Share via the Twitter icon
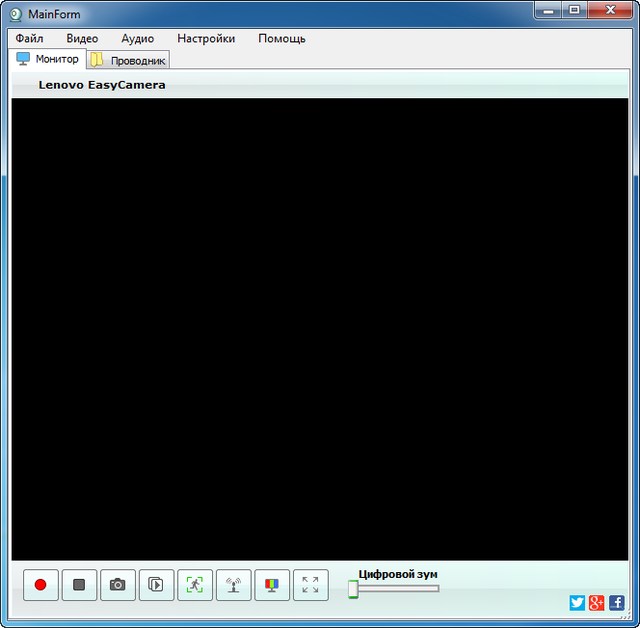The image size is (640, 628). (577, 602)
